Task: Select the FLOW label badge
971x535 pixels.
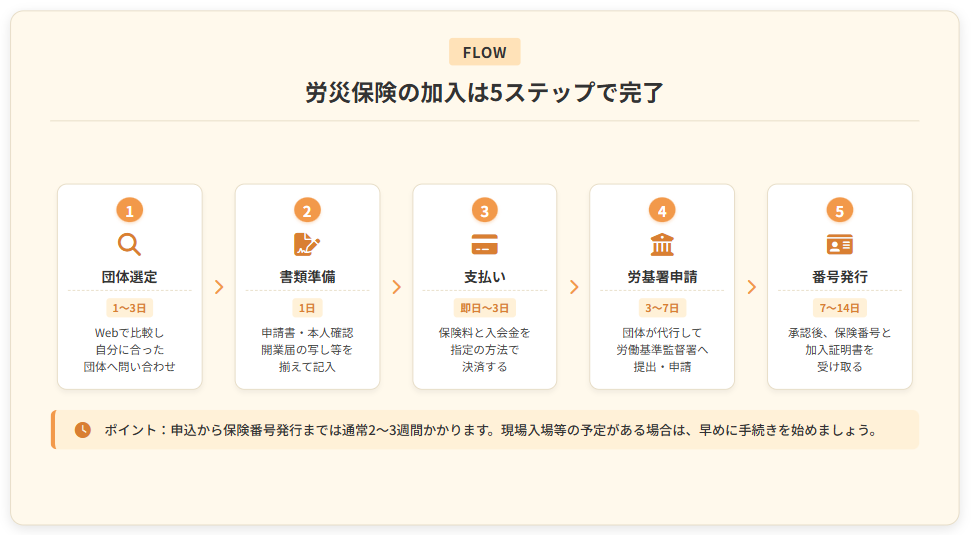Action: coord(485,52)
